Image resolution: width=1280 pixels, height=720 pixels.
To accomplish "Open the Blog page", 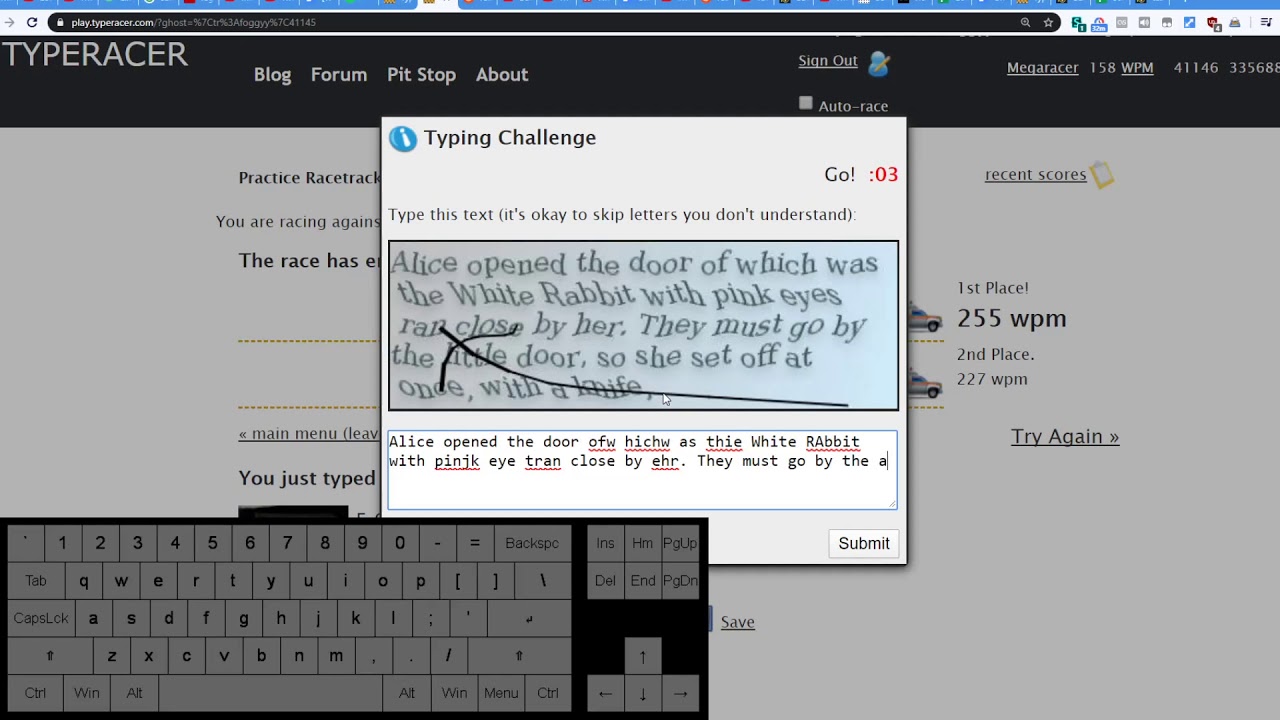I will click(272, 74).
